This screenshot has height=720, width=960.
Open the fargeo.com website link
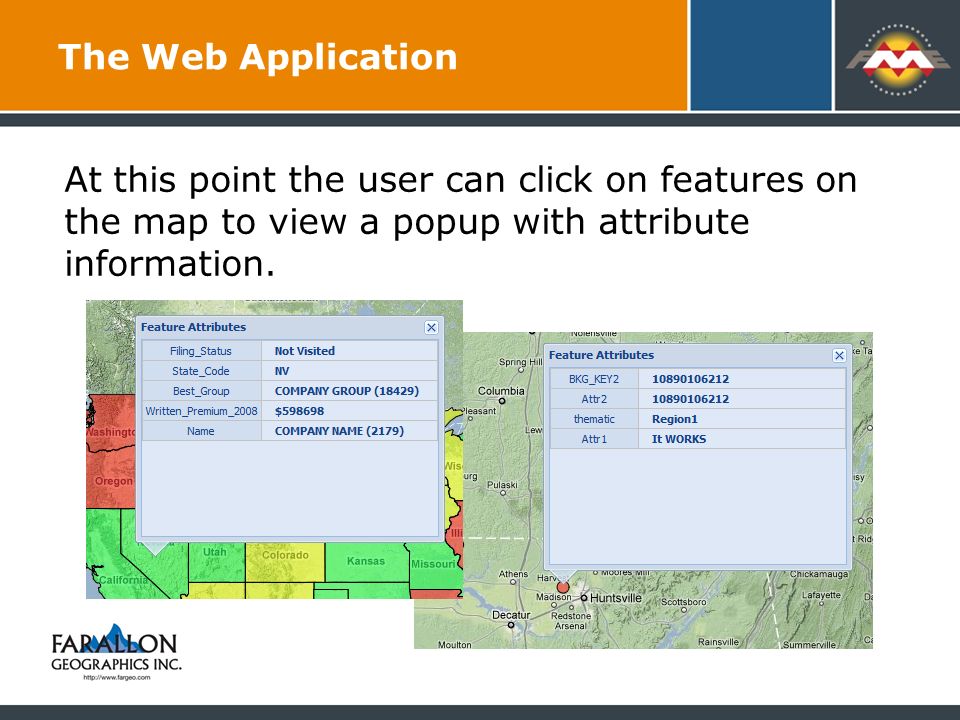(116, 677)
